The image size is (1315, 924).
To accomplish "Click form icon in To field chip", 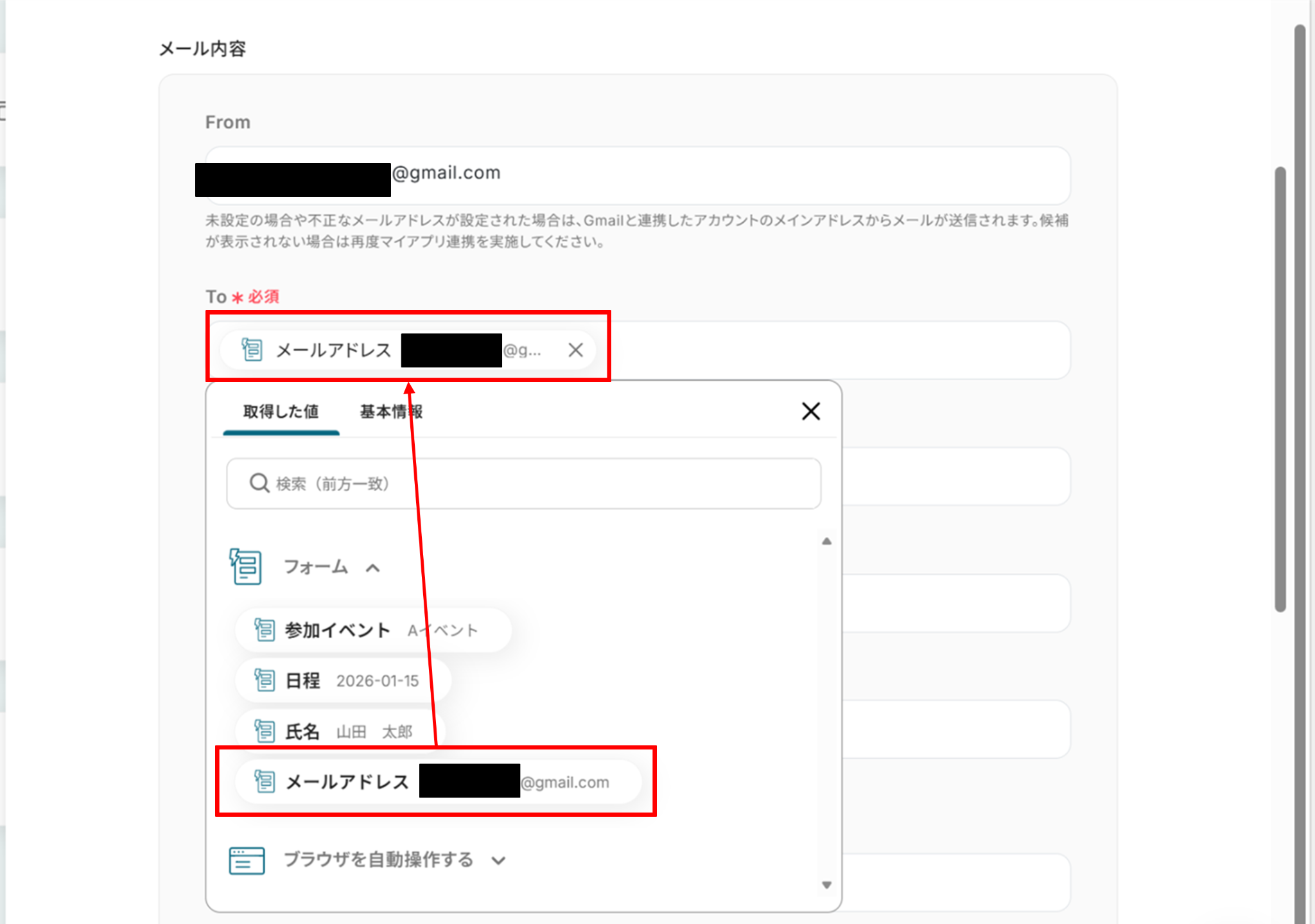I will 252,350.
